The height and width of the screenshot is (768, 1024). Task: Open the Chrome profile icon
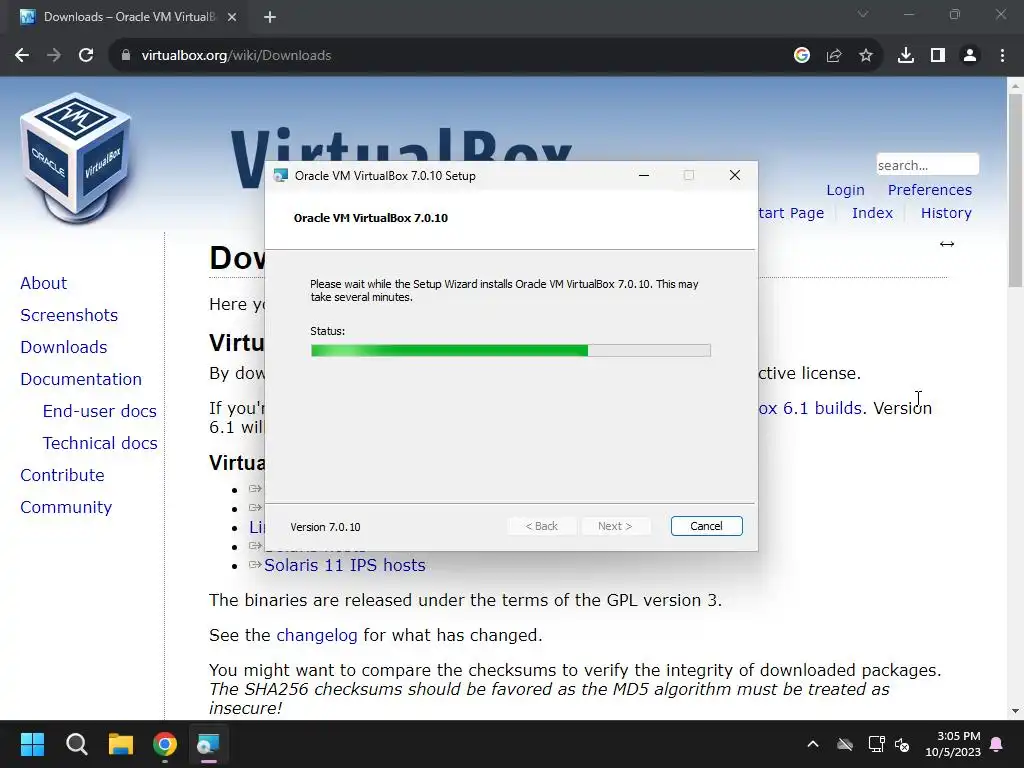click(x=970, y=56)
